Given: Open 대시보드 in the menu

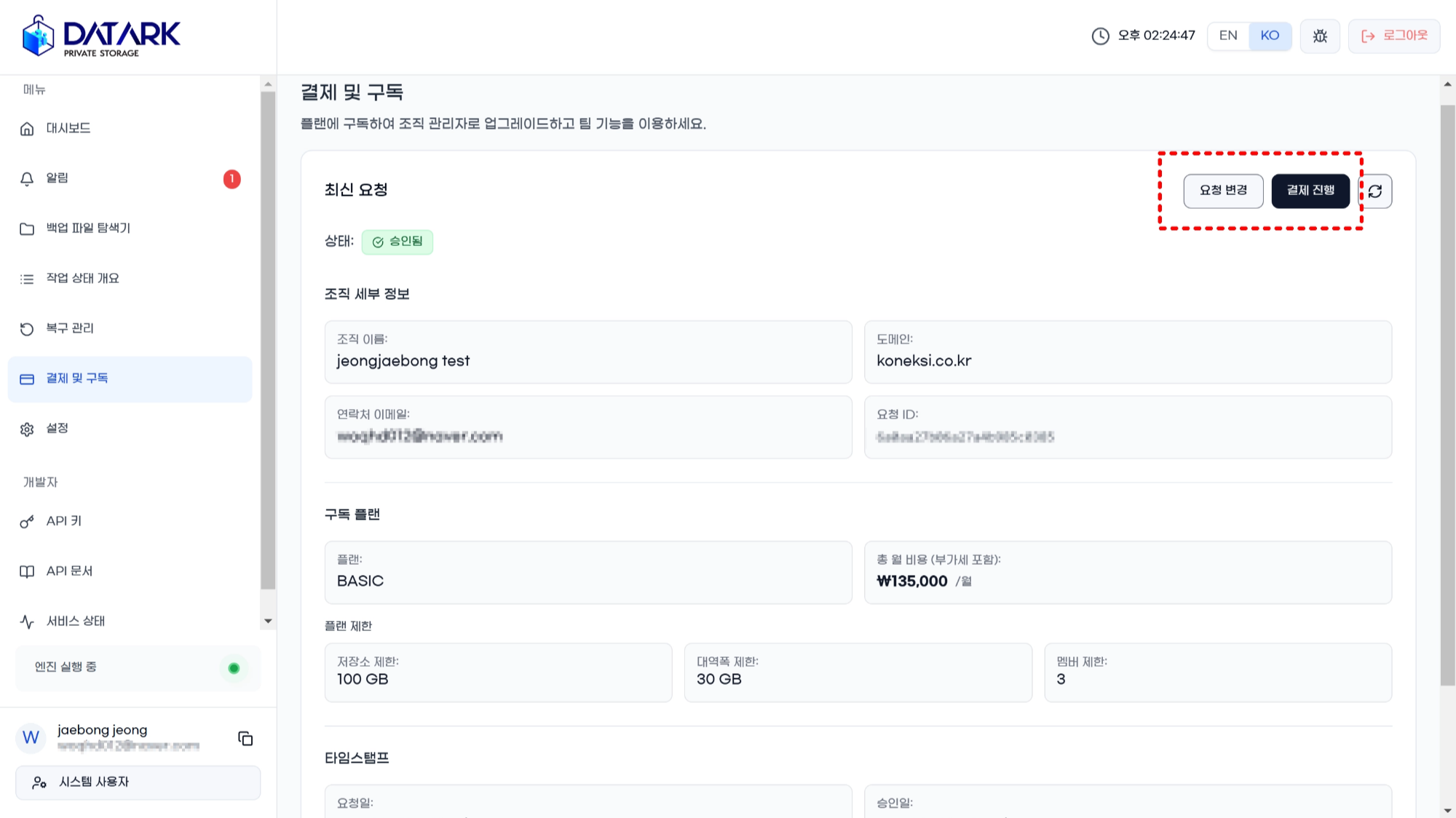Looking at the screenshot, I should 130,129.
